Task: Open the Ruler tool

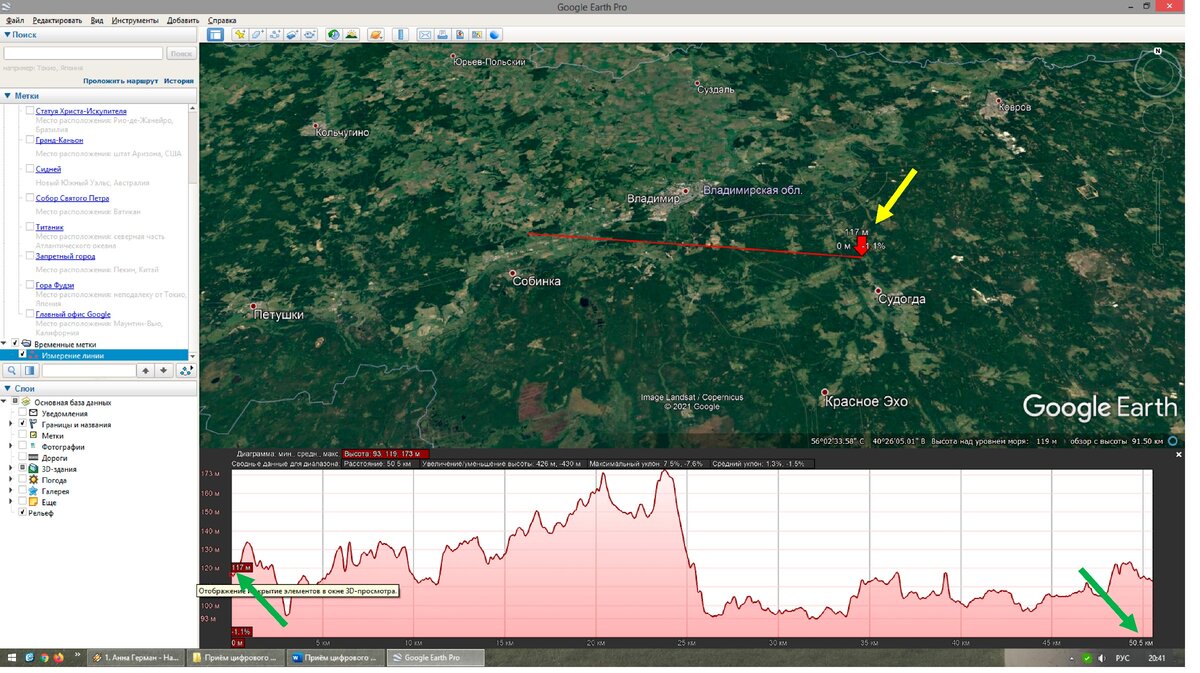Action: pos(400,34)
